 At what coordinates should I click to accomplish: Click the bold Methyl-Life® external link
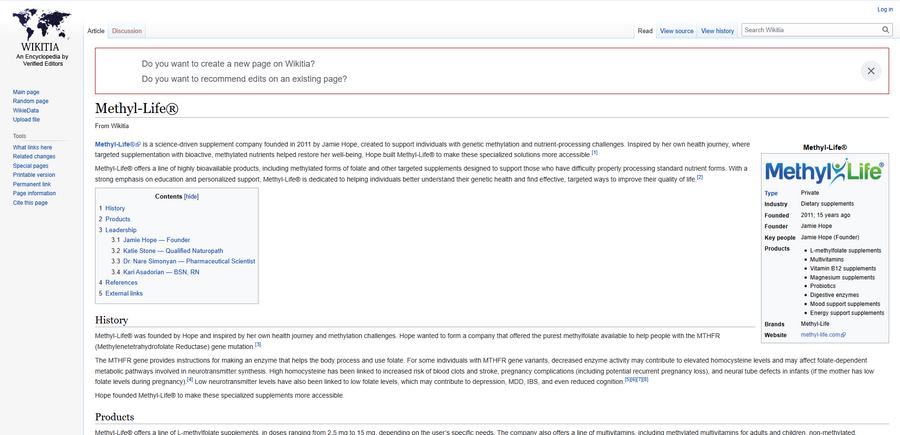coord(118,145)
